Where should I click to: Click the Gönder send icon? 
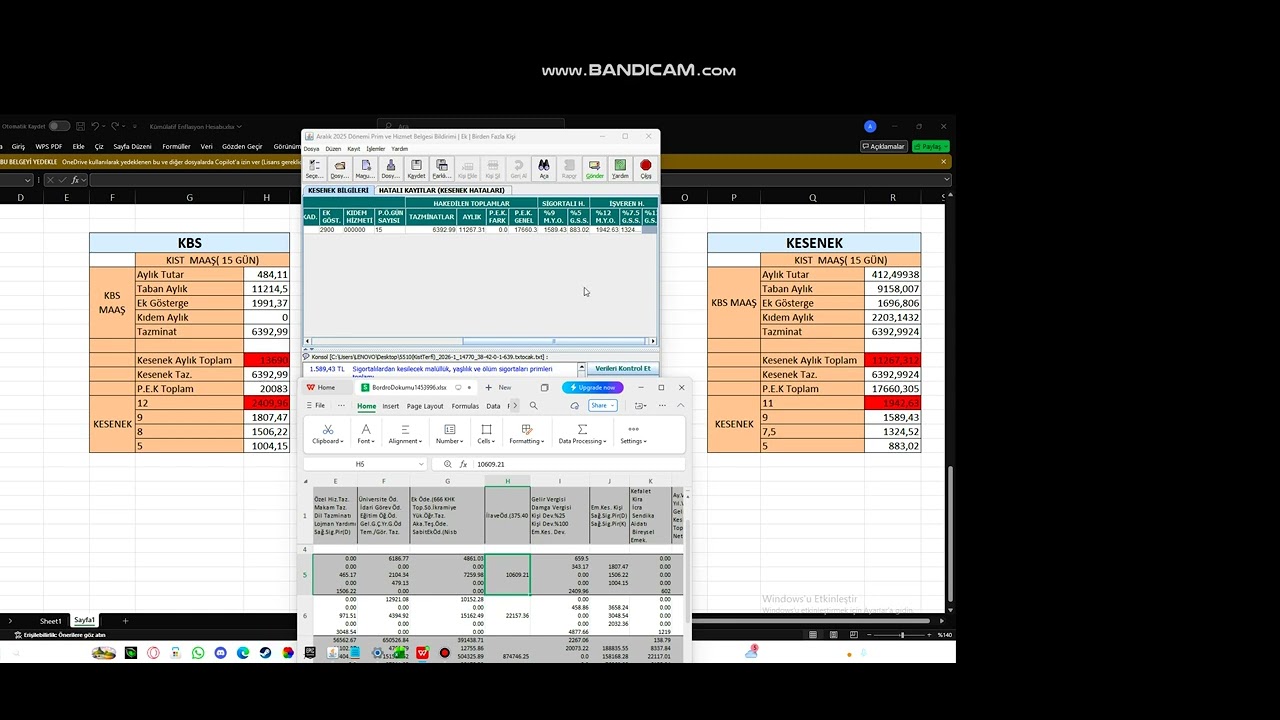tap(595, 168)
